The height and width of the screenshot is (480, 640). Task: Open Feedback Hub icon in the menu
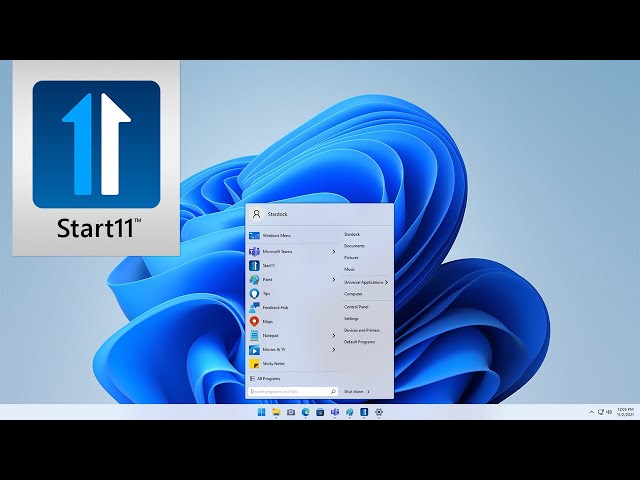click(x=254, y=307)
